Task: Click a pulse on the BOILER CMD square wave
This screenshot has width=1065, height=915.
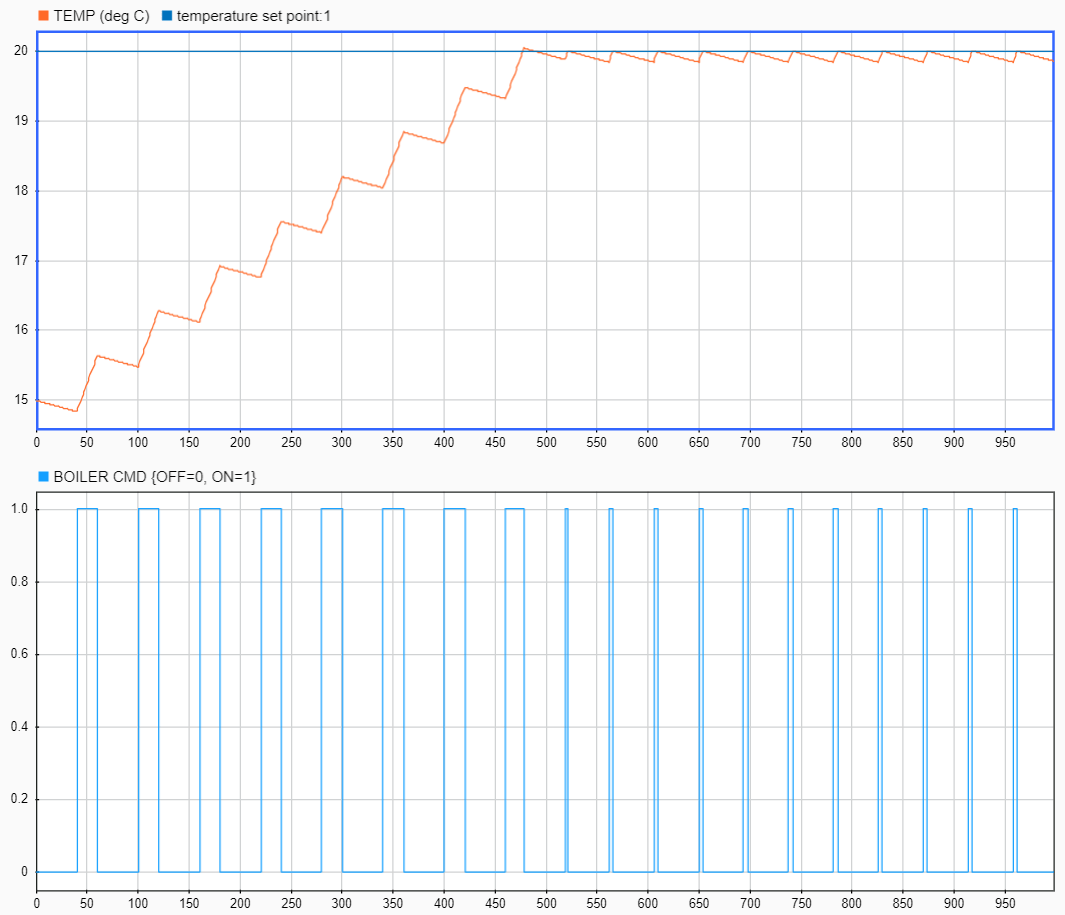Action: [x=88, y=510]
